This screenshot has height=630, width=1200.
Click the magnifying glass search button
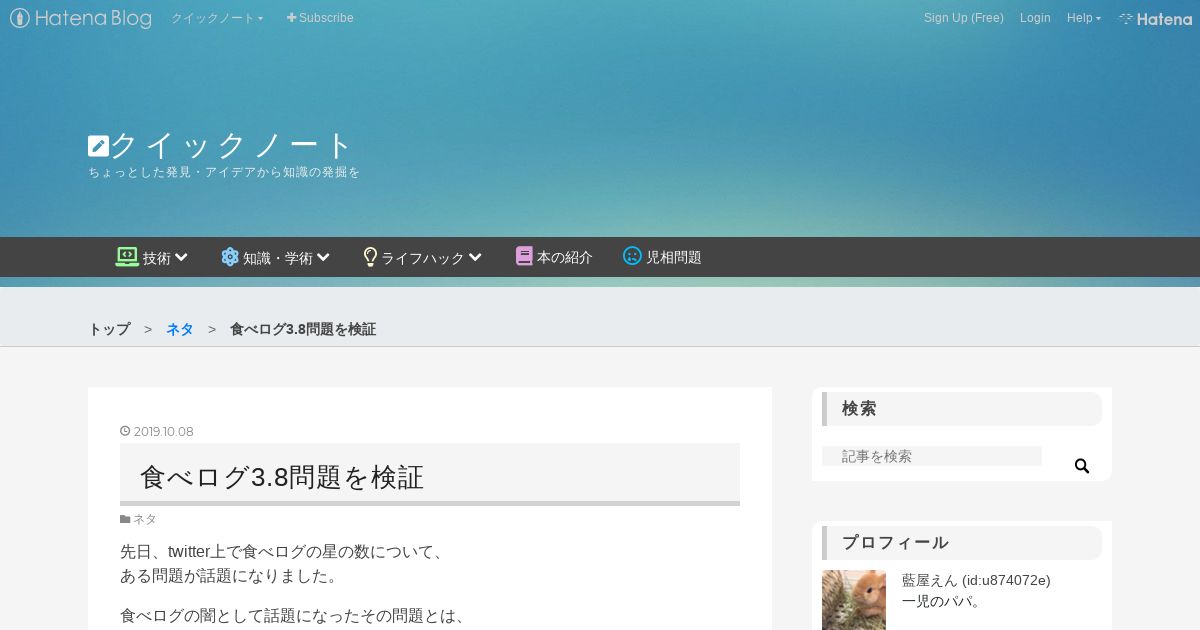click(x=1081, y=466)
